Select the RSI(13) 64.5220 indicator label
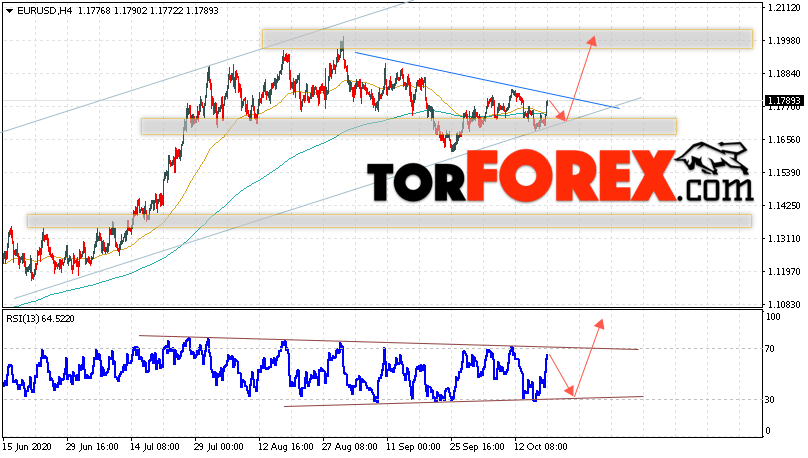Viewport: 808px width, 458px height. click(40, 319)
